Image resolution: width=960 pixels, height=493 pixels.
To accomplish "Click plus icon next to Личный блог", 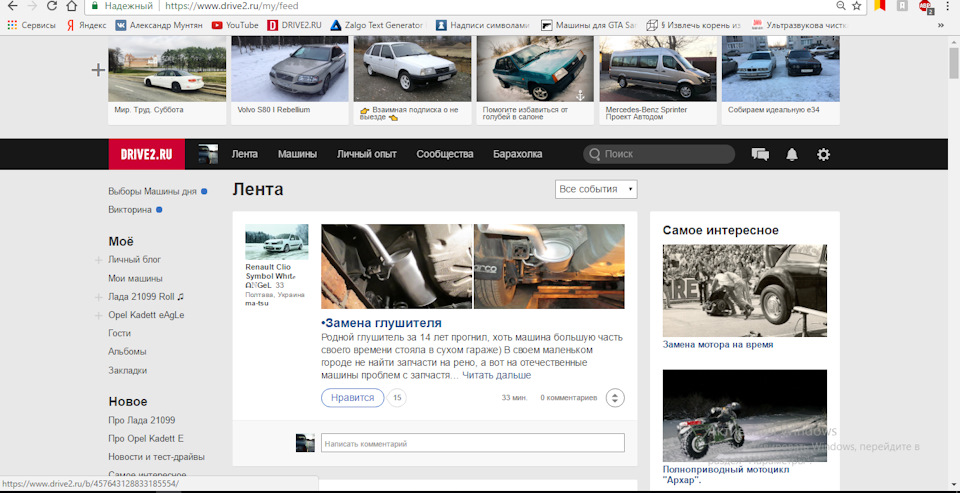I will [98, 260].
